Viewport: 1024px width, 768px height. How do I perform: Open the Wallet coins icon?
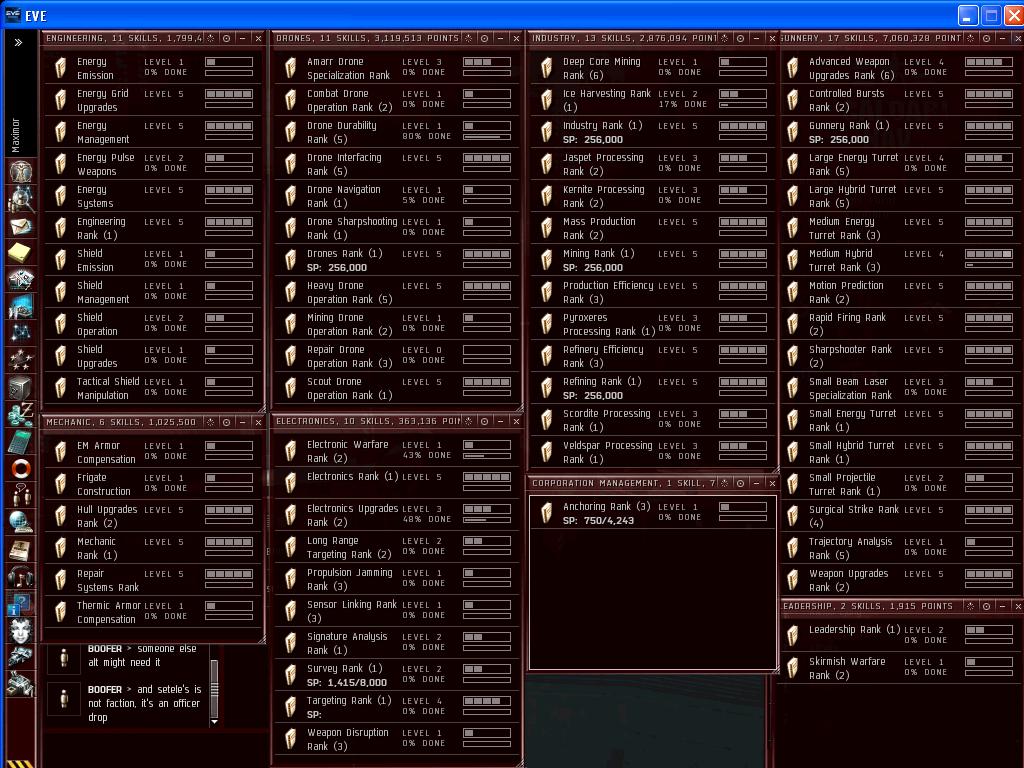[x=21, y=415]
